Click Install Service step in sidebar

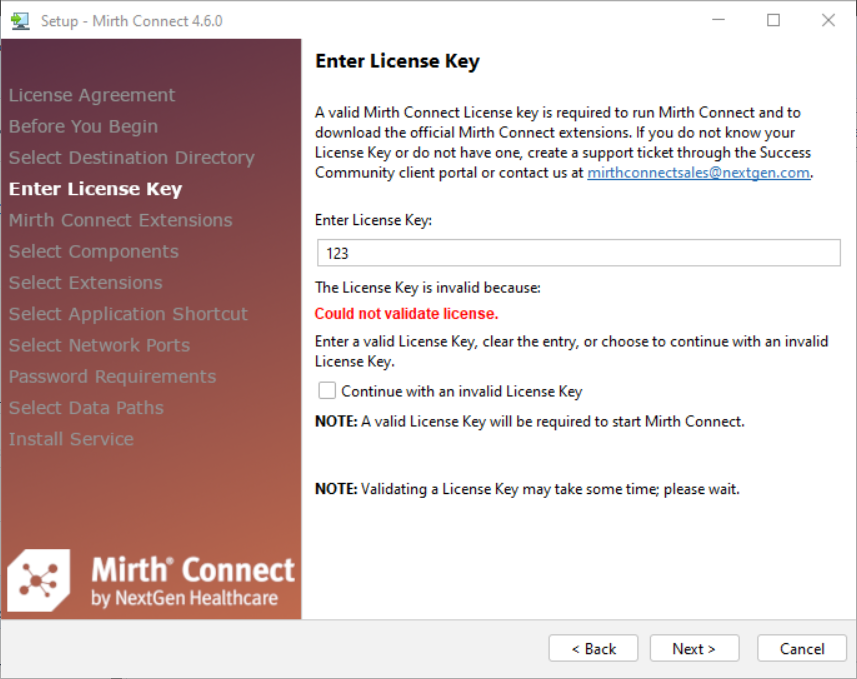click(x=71, y=439)
